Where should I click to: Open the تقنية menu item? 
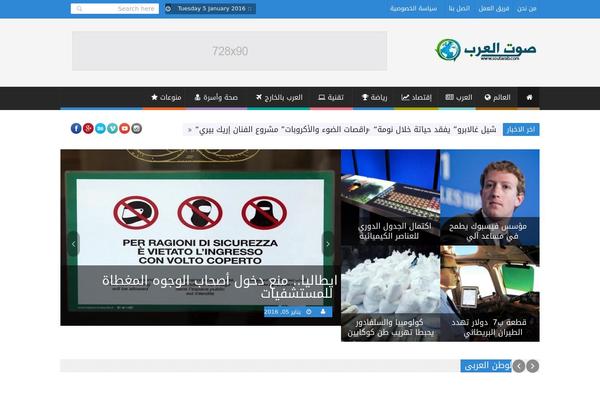click(x=331, y=98)
